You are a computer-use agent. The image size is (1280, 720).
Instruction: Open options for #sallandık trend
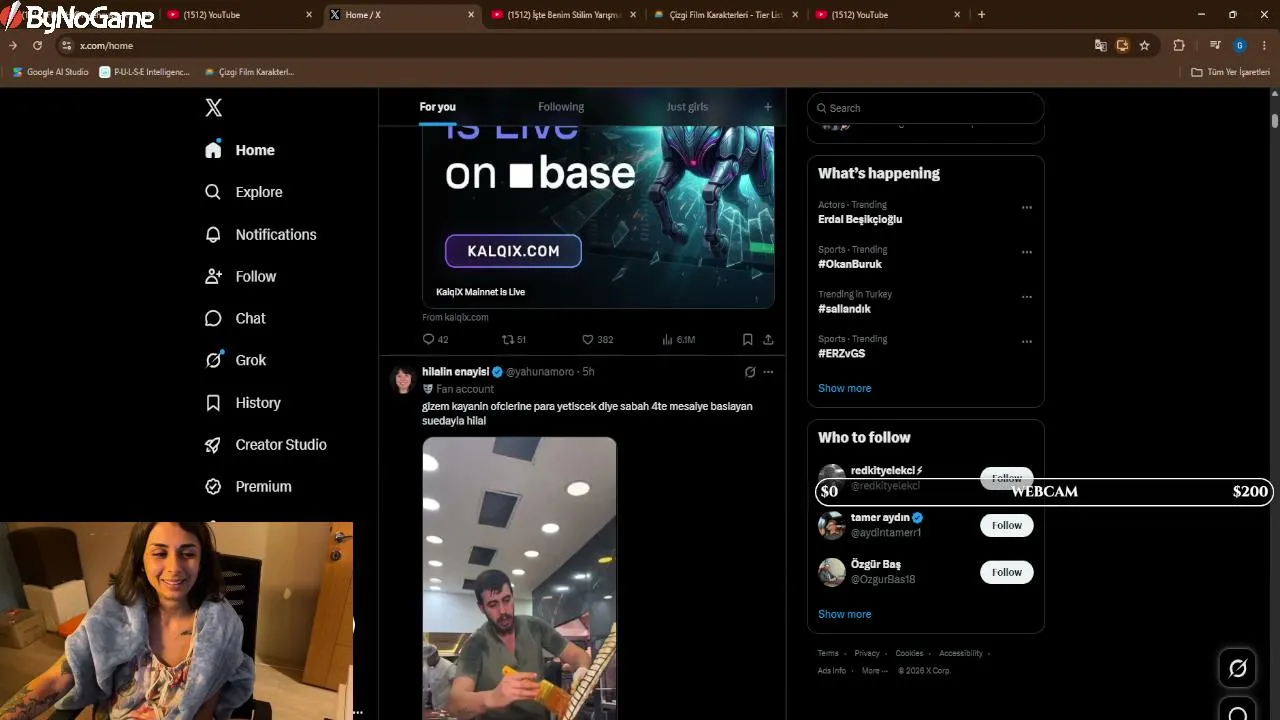click(1026, 297)
